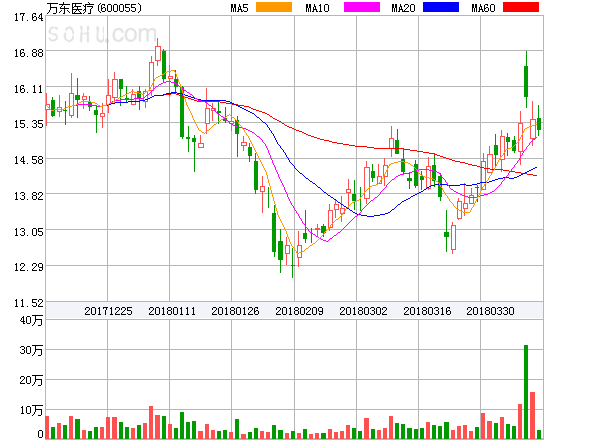Click the 20180302 date label
Viewport: 600px width, 440px height.
(363, 311)
